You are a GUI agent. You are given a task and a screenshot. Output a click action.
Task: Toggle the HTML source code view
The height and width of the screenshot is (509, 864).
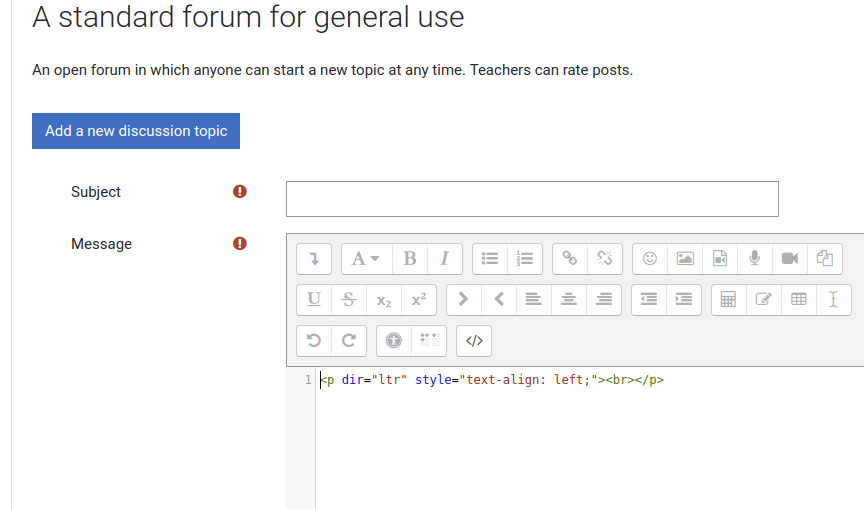[474, 340]
